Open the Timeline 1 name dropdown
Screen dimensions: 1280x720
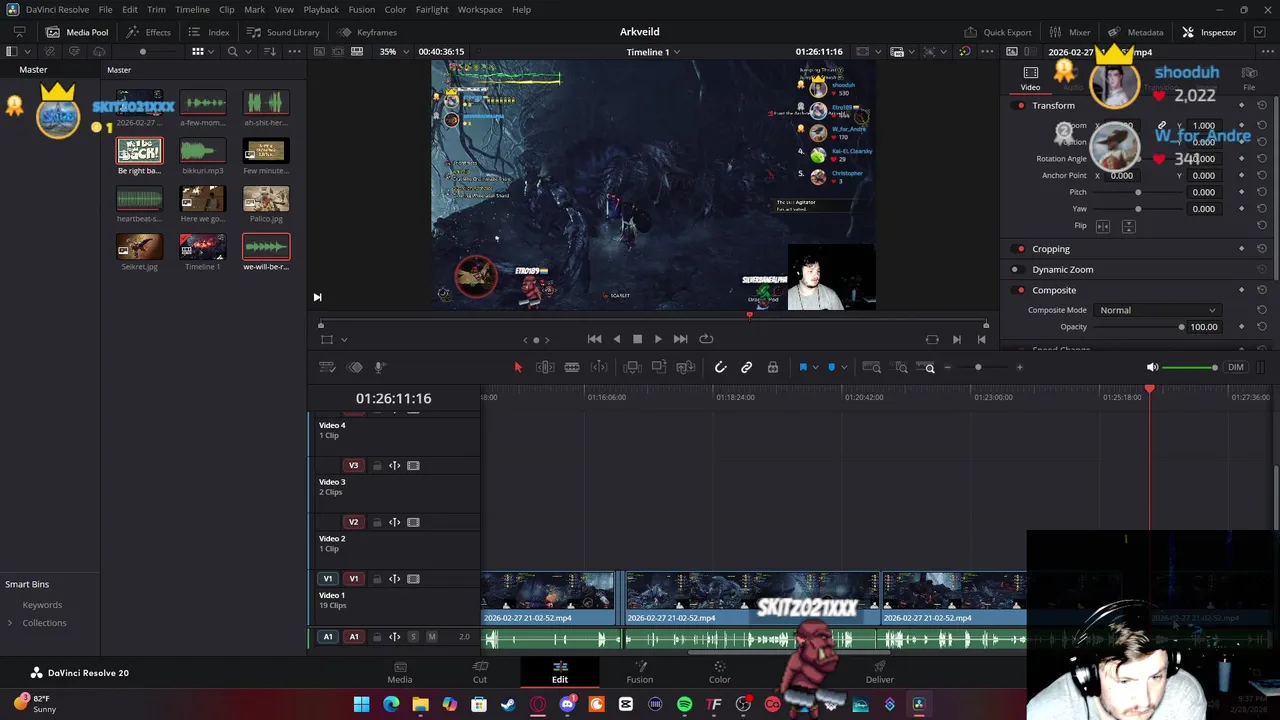pyautogui.click(x=653, y=52)
